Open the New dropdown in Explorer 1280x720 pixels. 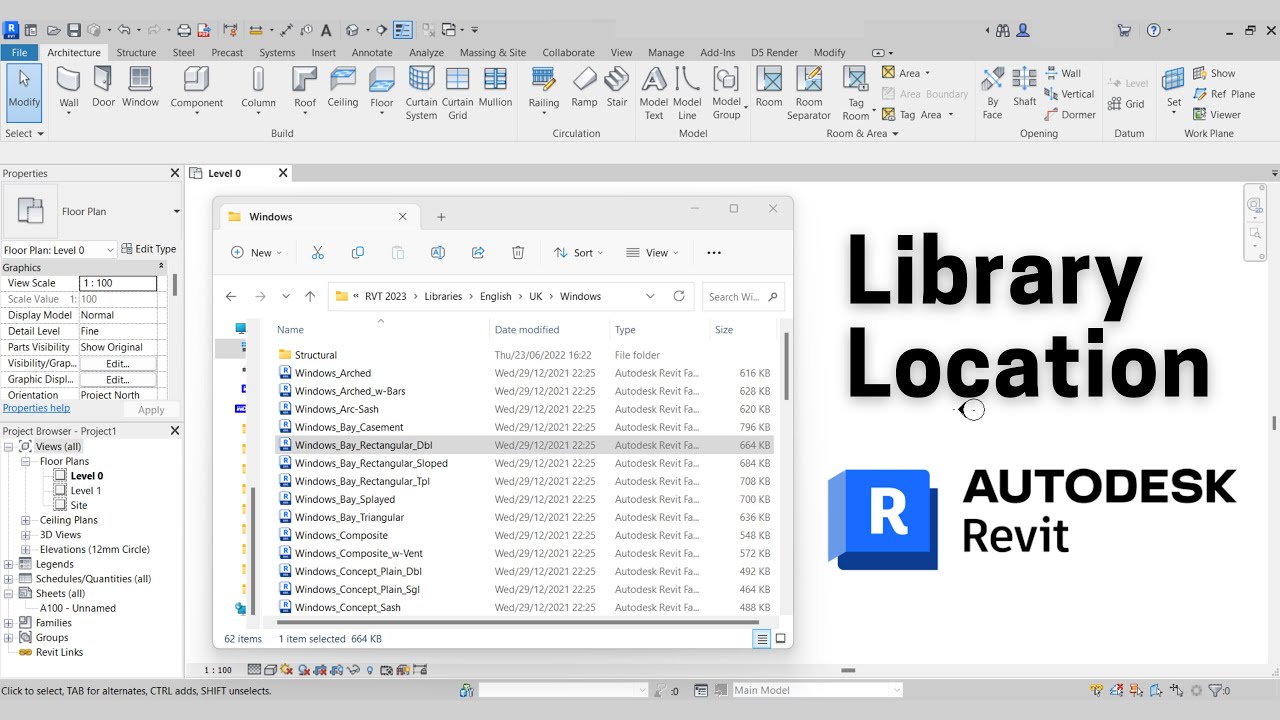coord(257,253)
